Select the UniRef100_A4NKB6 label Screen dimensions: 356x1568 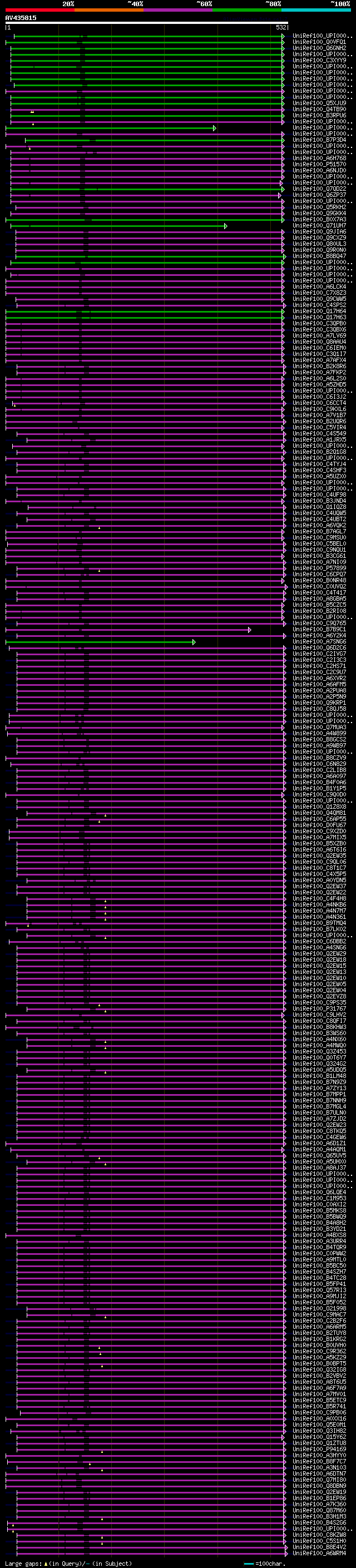coord(319,905)
